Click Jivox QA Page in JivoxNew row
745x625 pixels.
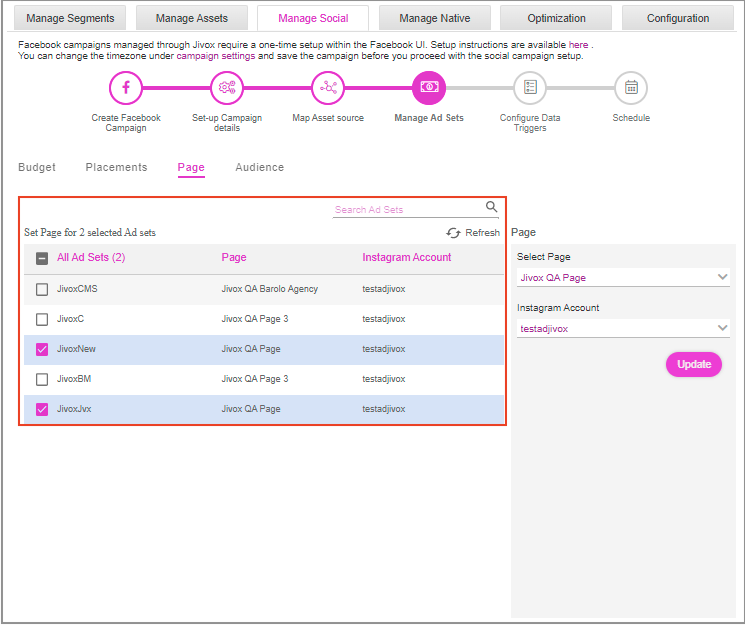[251, 349]
